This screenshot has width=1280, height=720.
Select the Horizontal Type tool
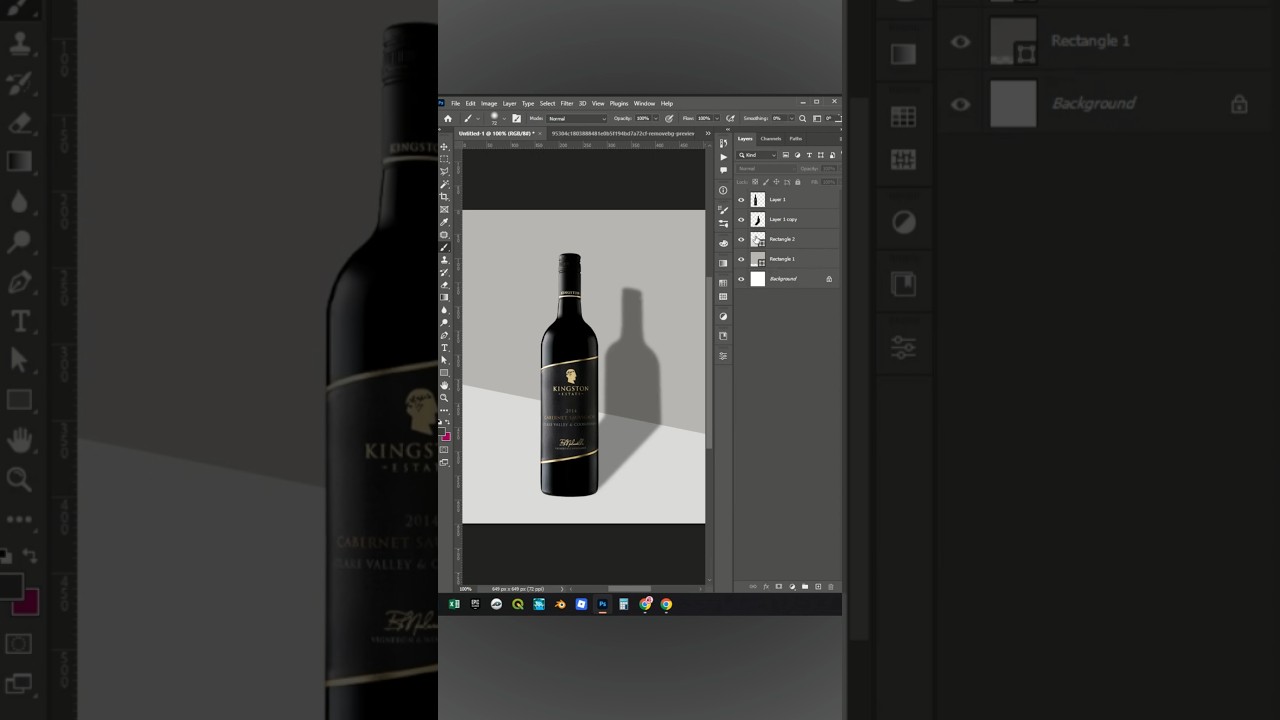445,347
